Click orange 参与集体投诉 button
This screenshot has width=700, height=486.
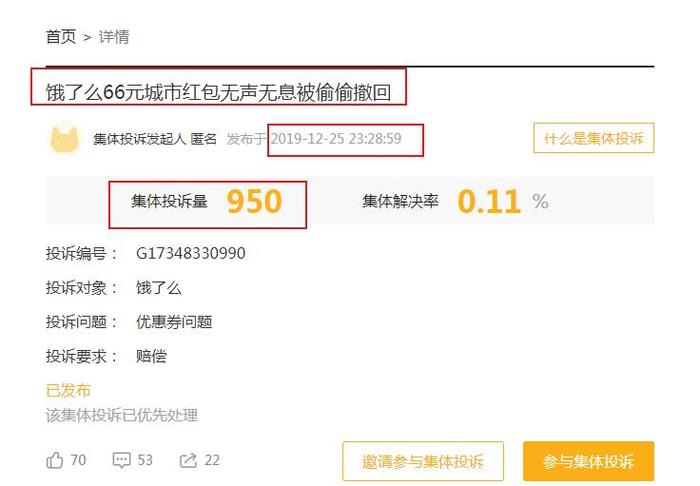(588, 461)
